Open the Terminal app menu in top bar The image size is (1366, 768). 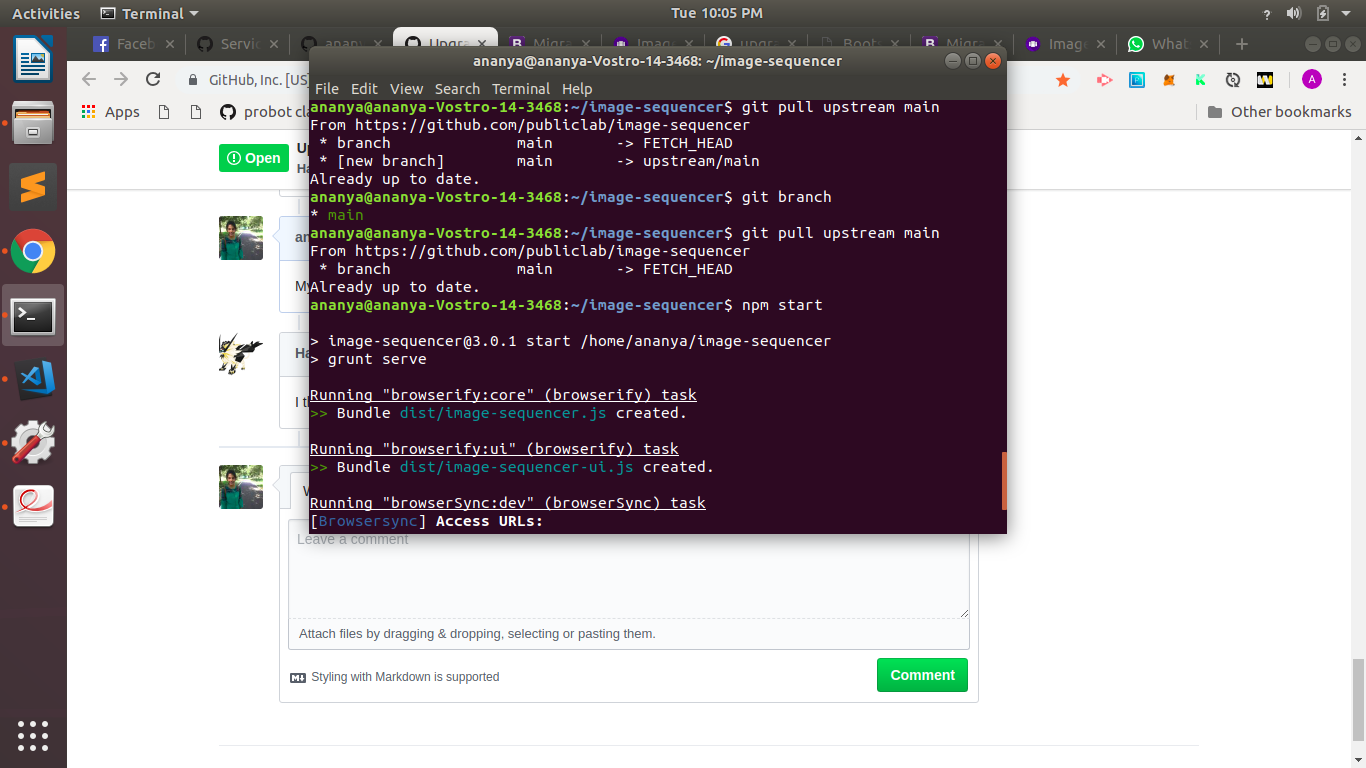tap(150, 13)
